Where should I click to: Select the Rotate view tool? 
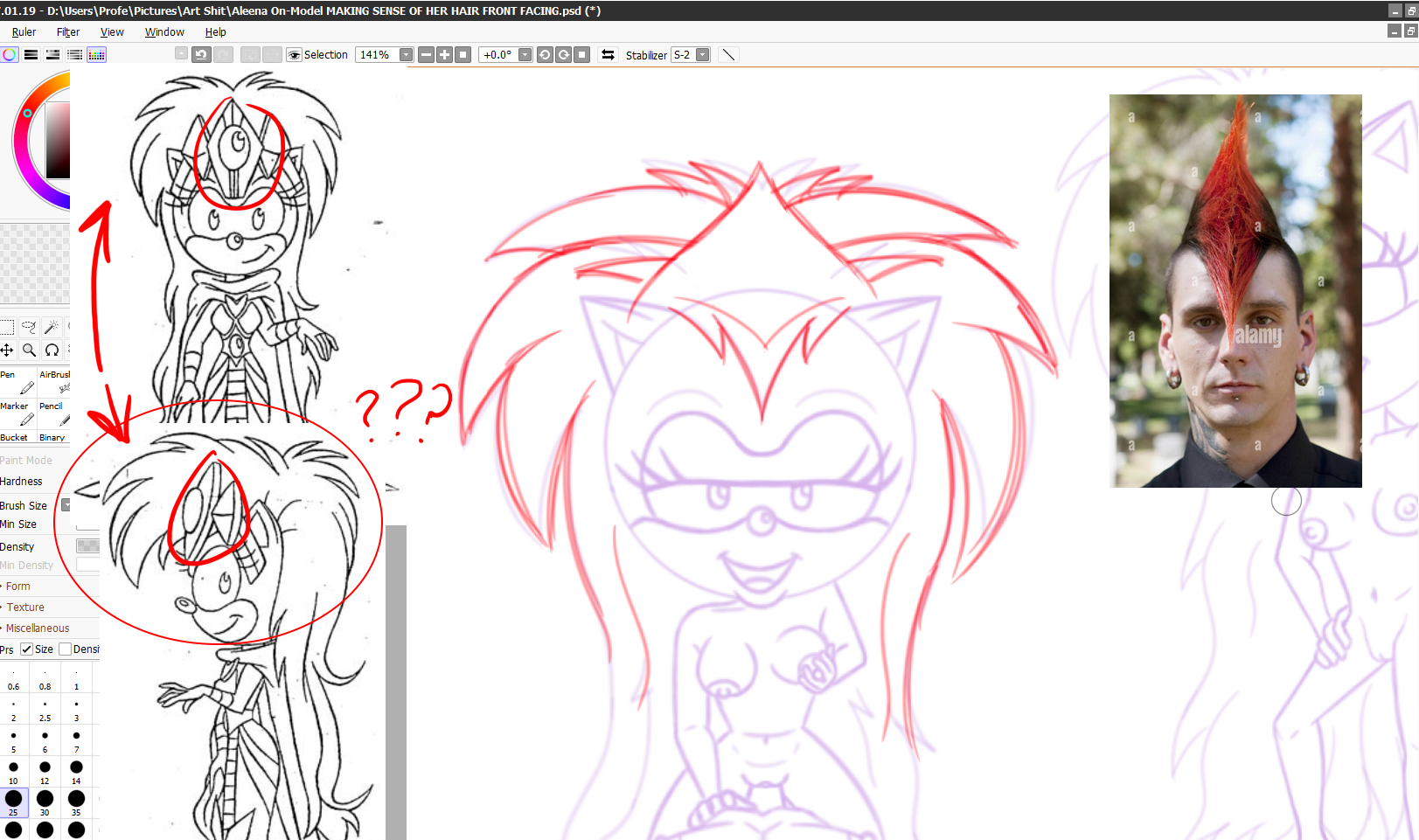pos(52,351)
